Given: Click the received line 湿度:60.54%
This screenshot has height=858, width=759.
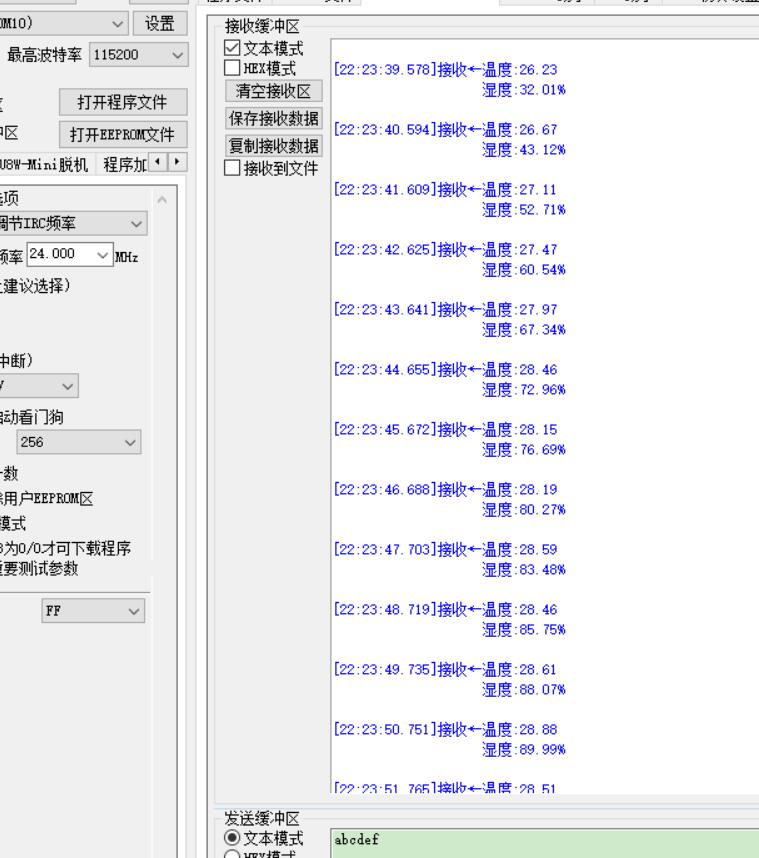Looking at the screenshot, I should tap(524, 270).
